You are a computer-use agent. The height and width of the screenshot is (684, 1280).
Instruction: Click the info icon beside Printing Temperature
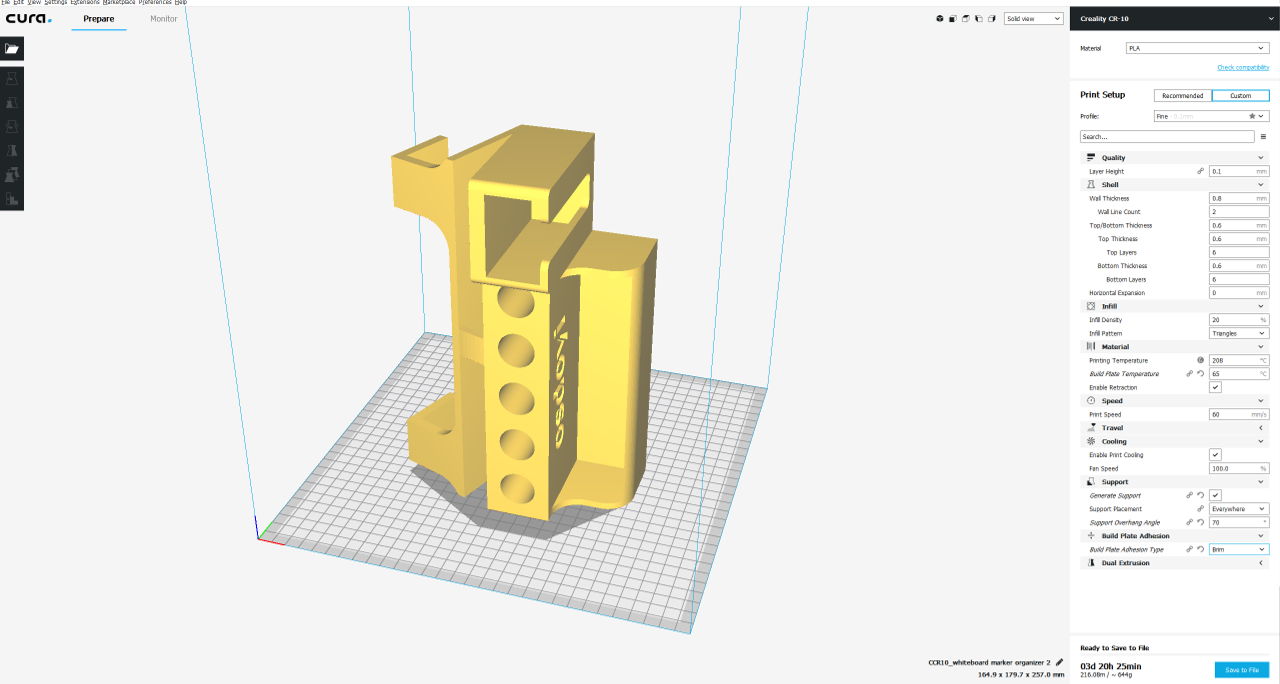tap(1200, 360)
